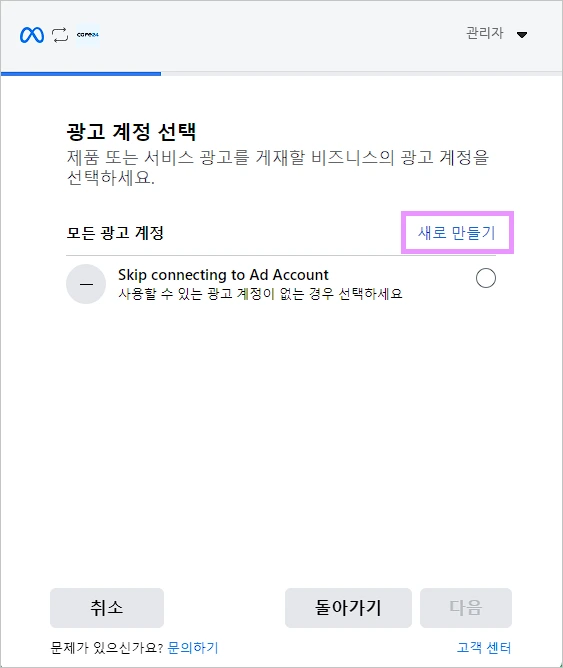563x668 pixels.
Task: Click the 사용할 수 있는 광고 계정이 없는 경우 subtitle
Action: 260,294
